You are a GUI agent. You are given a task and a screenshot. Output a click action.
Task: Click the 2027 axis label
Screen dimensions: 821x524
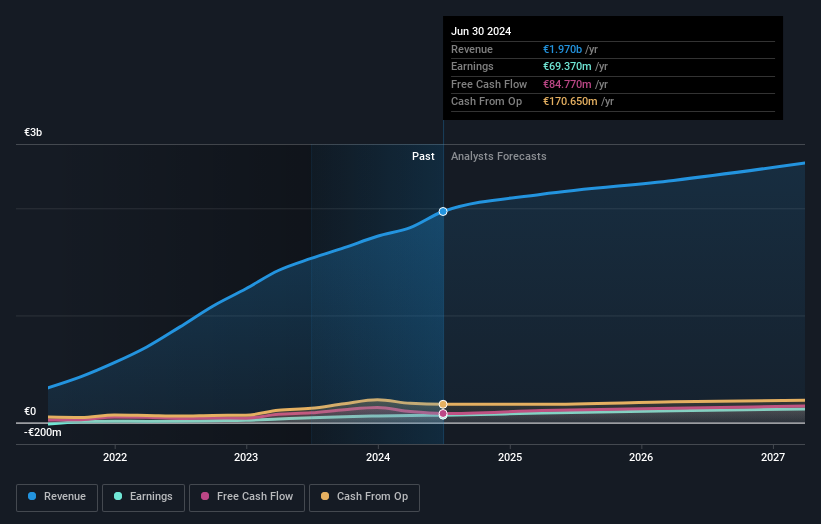773,457
